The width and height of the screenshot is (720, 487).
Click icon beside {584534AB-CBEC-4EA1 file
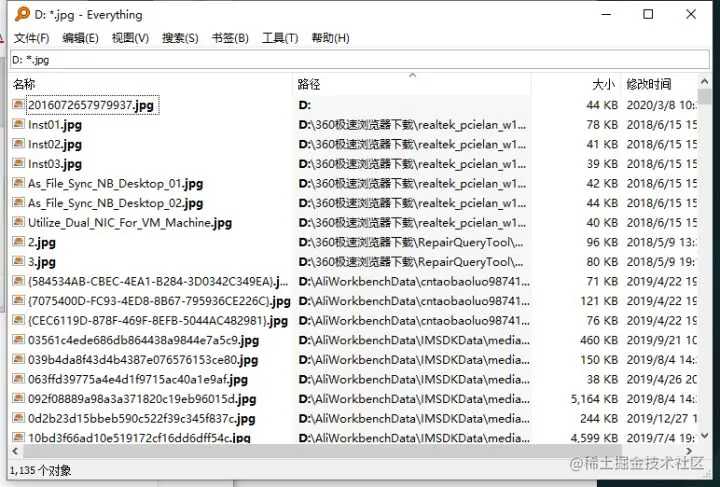pyautogui.click(x=18, y=281)
